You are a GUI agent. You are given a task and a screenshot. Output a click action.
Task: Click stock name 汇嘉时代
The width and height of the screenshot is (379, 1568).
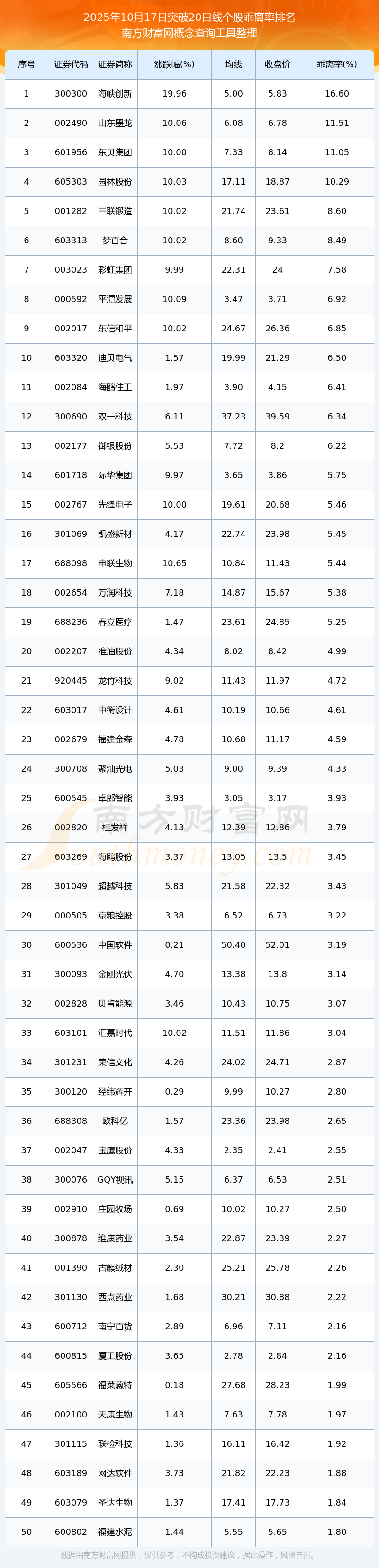coord(115,1033)
